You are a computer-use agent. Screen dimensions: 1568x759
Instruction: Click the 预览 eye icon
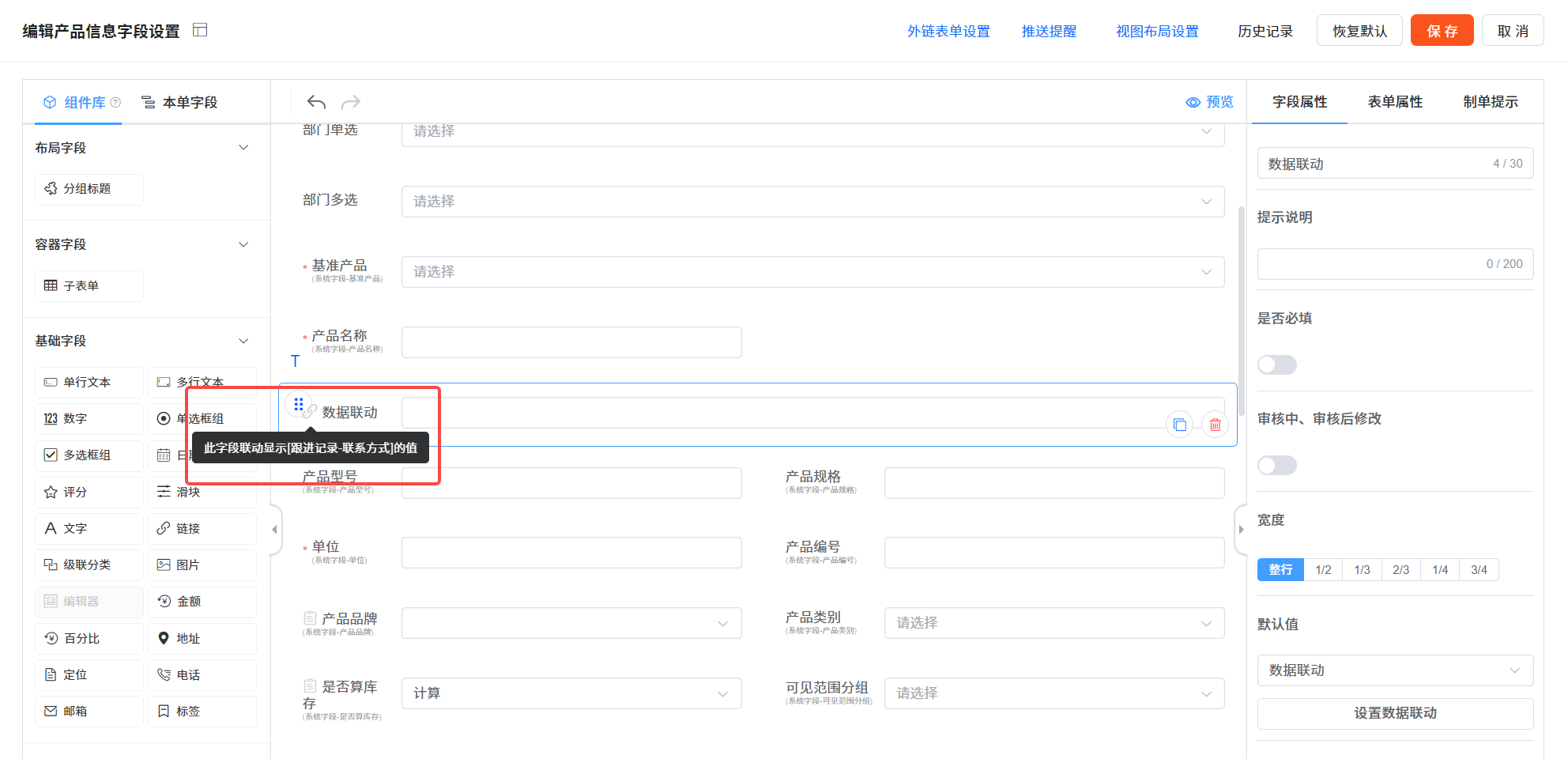tap(1193, 102)
